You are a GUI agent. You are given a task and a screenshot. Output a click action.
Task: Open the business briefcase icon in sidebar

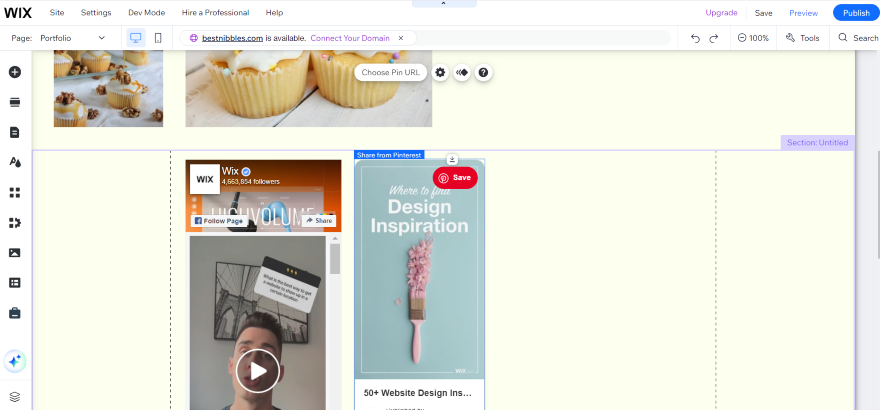pos(15,313)
